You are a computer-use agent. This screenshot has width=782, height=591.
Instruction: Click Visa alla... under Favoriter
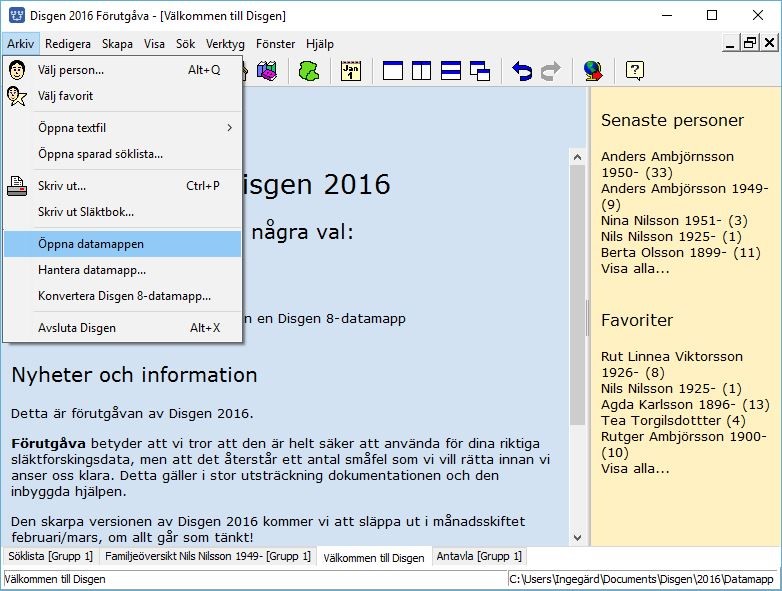pos(635,468)
